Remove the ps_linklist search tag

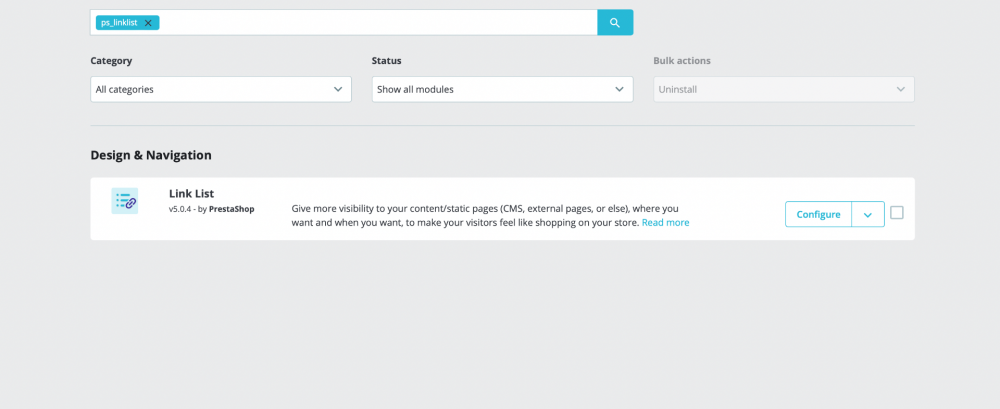click(148, 23)
